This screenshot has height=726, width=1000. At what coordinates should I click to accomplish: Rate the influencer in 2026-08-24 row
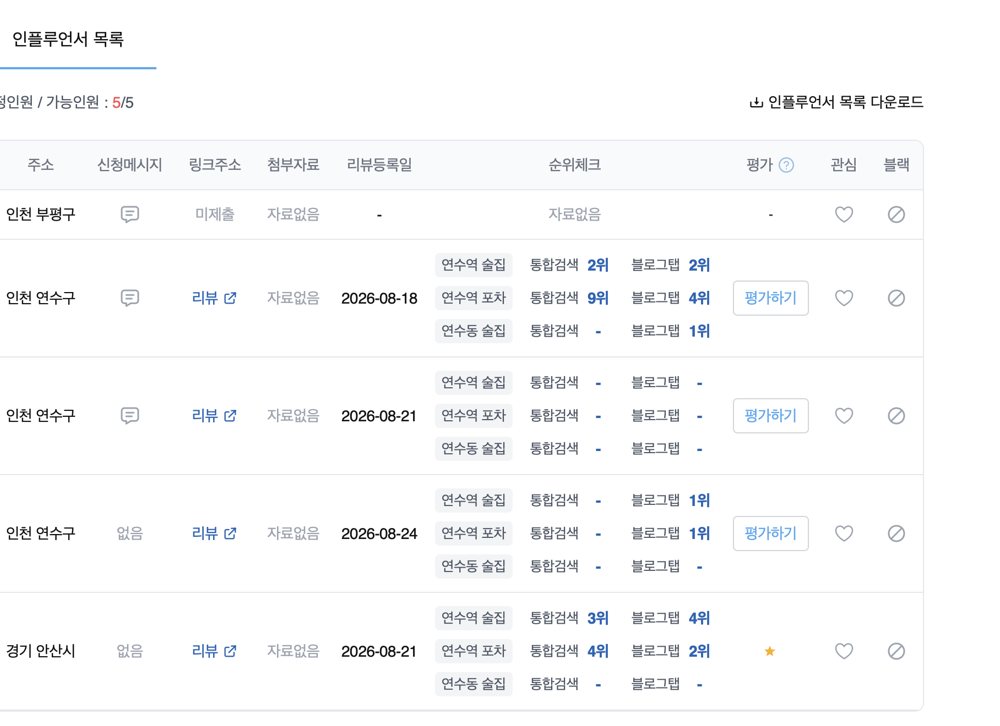[770, 533]
